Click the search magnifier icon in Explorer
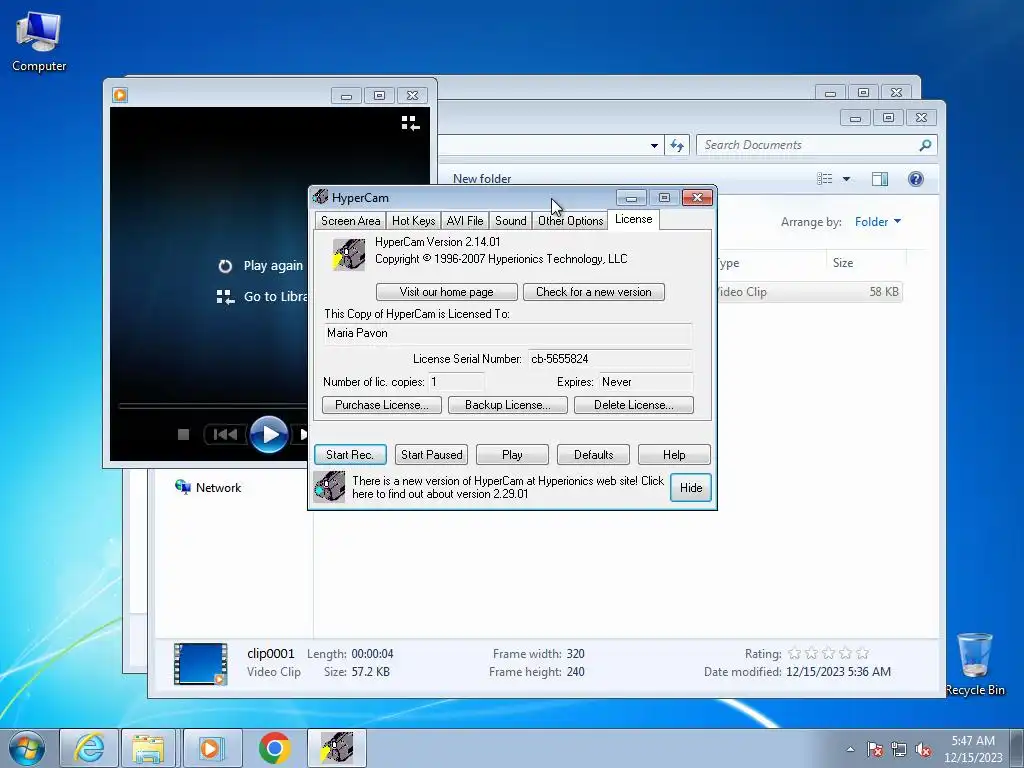The height and width of the screenshot is (768, 1024). click(x=925, y=145)
